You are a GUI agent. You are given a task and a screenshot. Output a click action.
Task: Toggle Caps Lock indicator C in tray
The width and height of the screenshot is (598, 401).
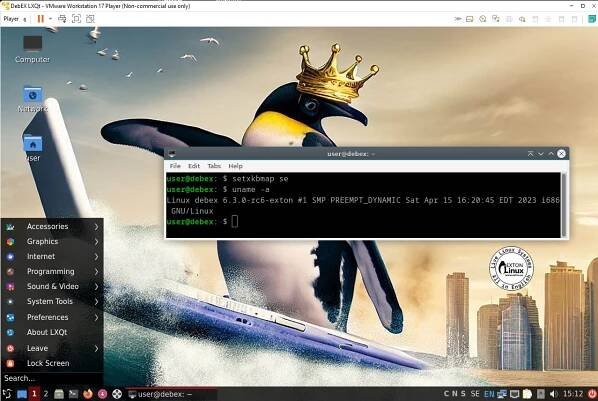[x=446, y=394]
